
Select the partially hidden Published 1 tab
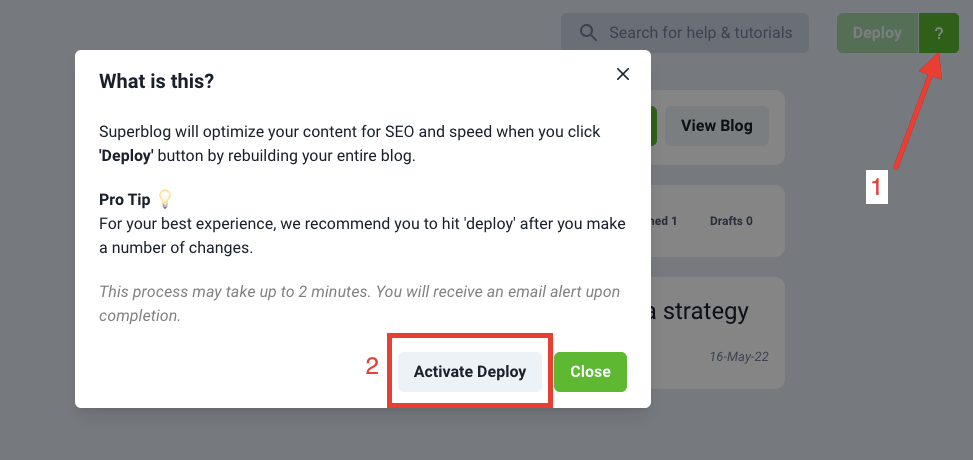pos(664,221)
